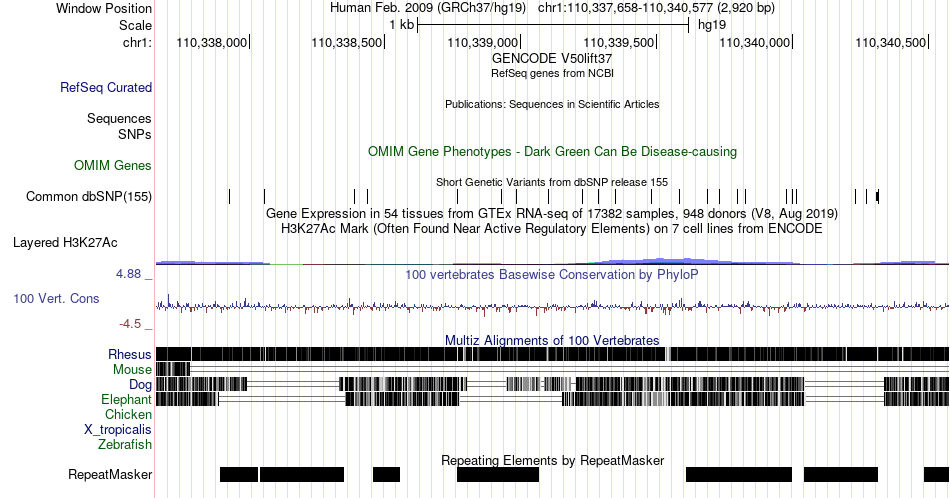Click the SNPs track label
950x498 pixels.
(x=135, y=134)
